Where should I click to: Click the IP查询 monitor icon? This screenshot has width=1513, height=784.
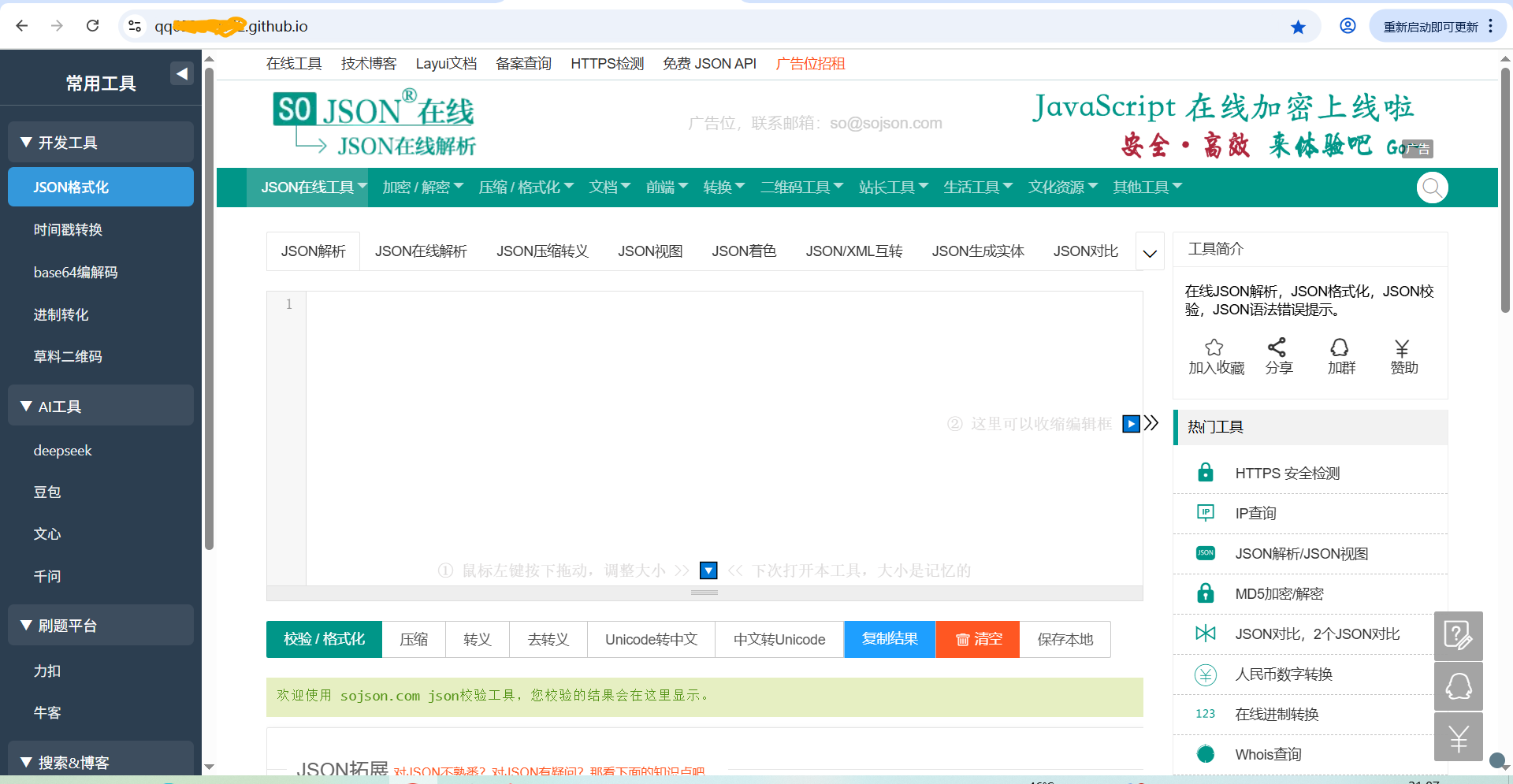point(1206,513)
